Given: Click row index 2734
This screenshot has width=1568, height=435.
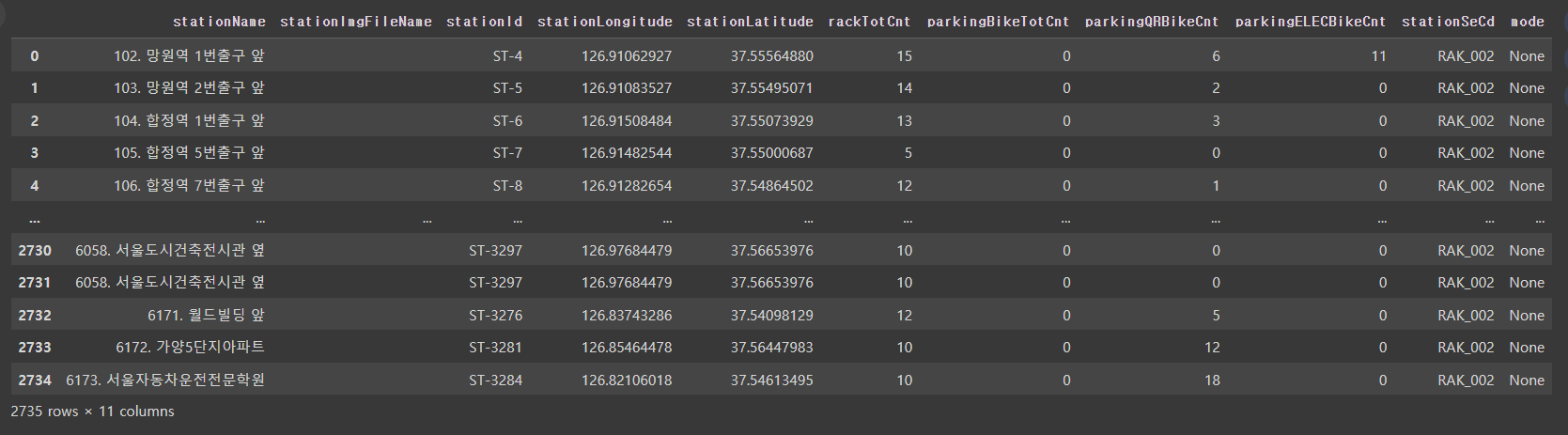Looking at the screenshot, I should pyautogui.click(x=35, y=381).
